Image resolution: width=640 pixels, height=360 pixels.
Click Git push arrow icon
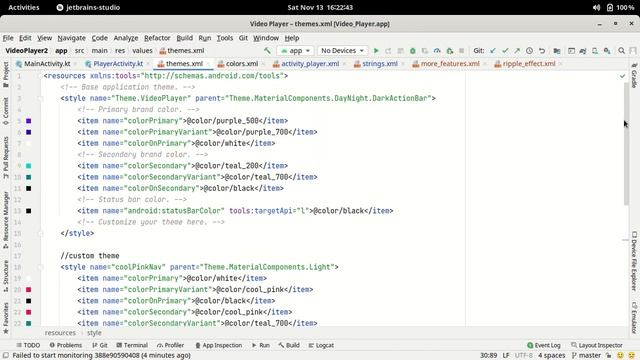click(x=517, y=51)
